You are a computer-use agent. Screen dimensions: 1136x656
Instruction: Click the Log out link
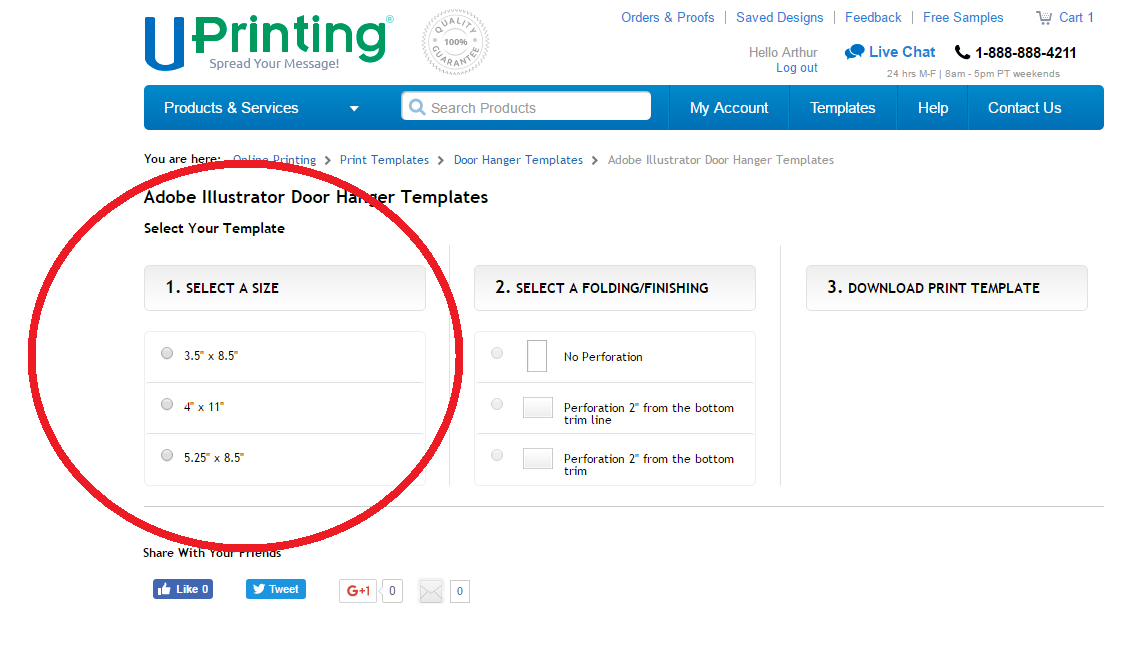pos(796,67)
